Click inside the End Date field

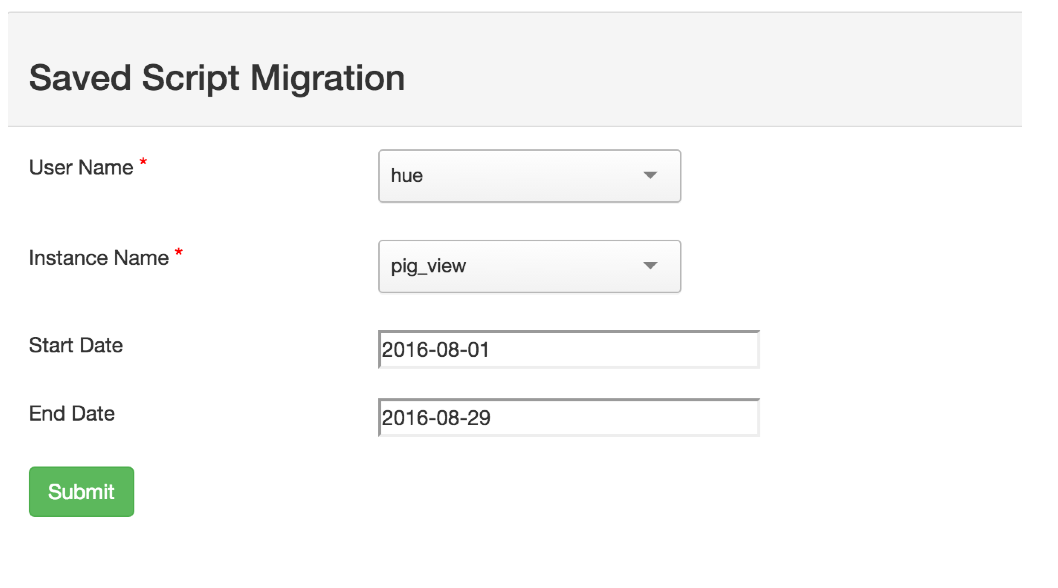568,417
